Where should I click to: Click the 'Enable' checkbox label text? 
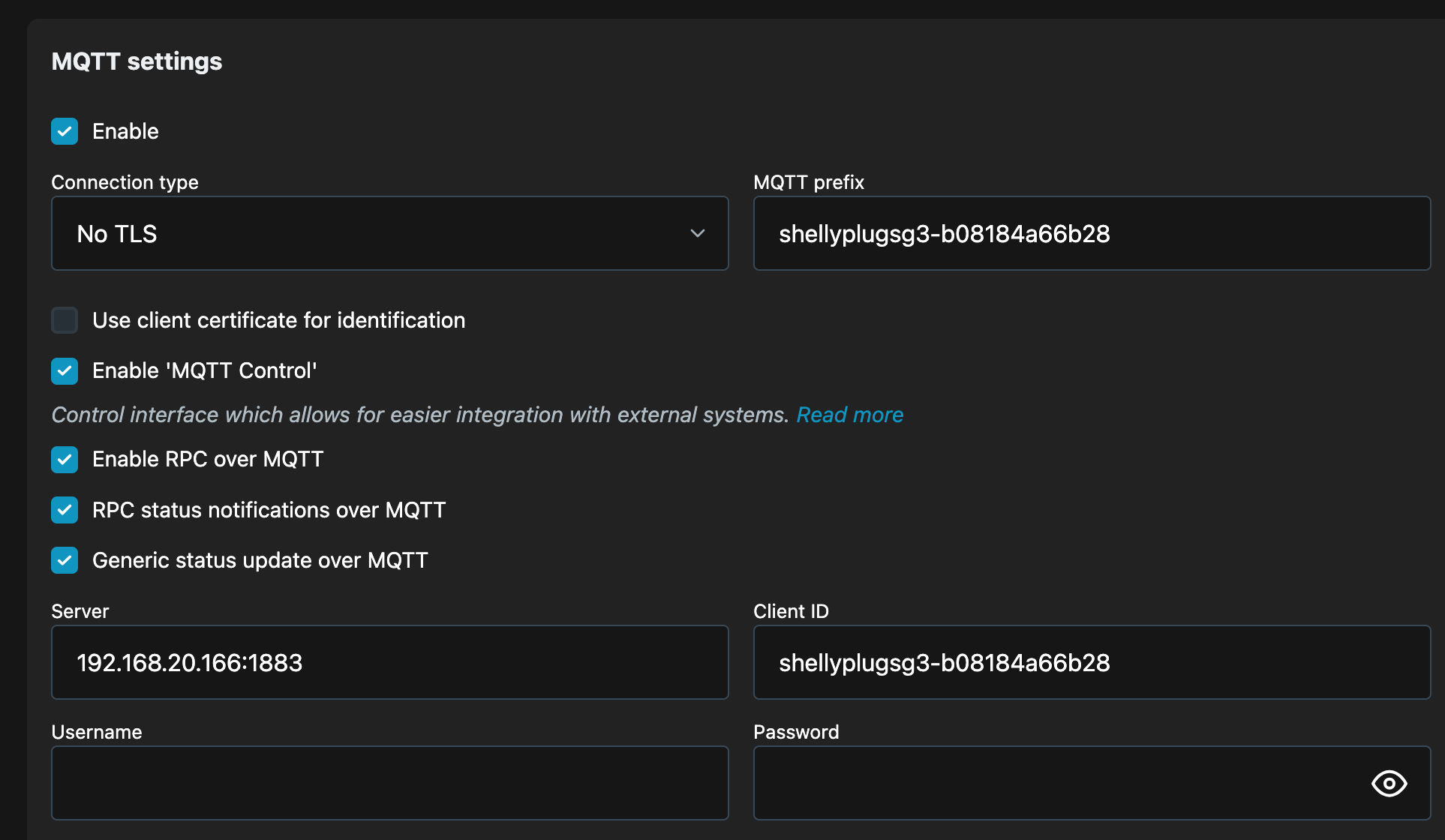coord(125,131)
